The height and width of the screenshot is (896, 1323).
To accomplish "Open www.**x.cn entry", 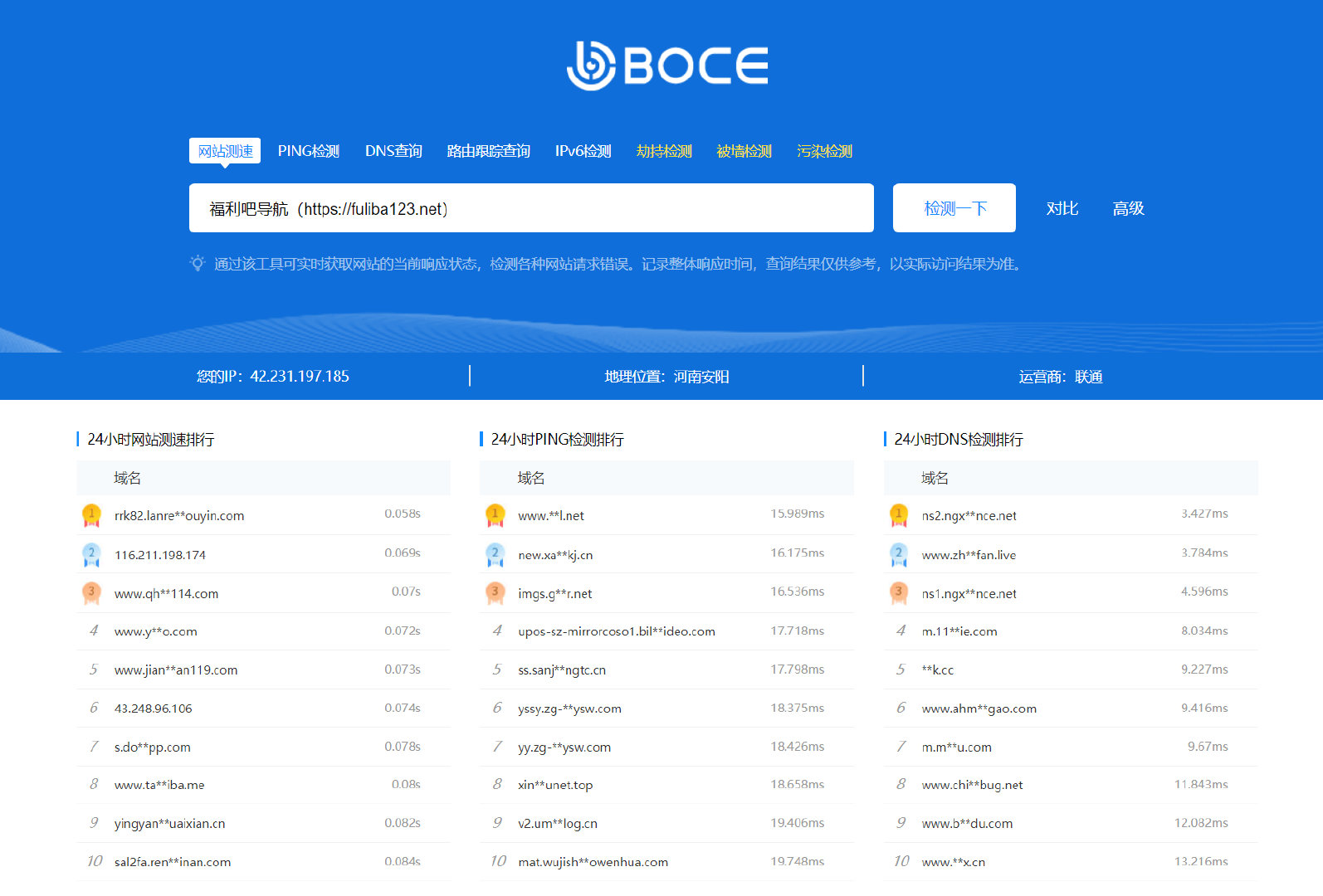I will (x=954, y=862).
